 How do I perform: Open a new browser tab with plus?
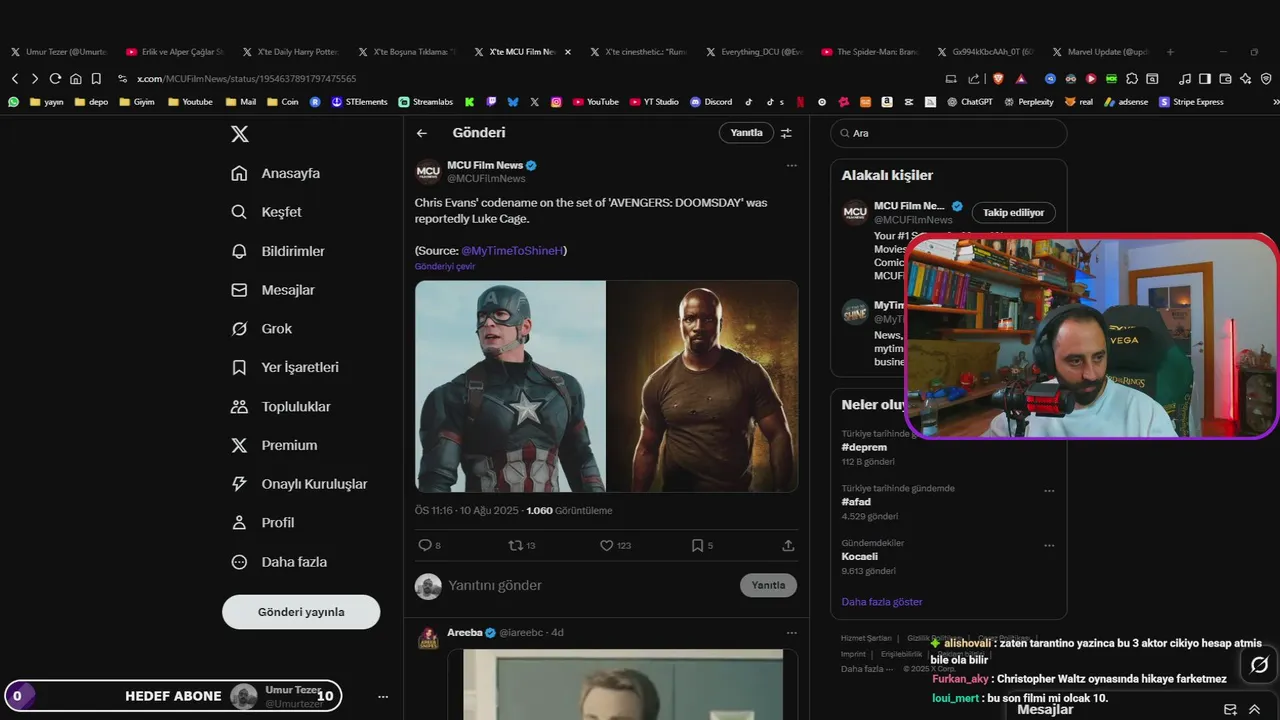[x=1170, y=51]
